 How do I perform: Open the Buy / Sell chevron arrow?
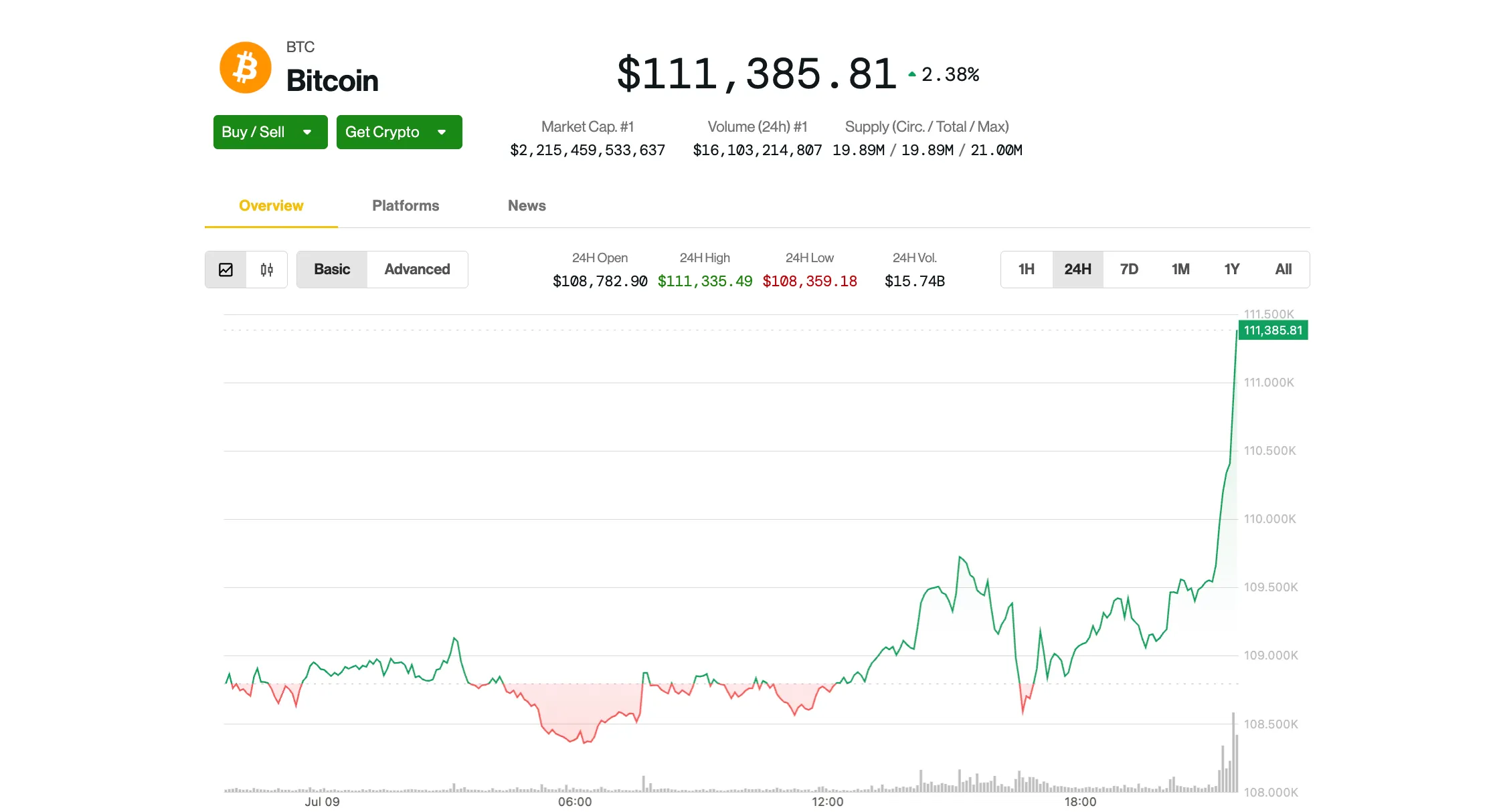click(308, 132)
